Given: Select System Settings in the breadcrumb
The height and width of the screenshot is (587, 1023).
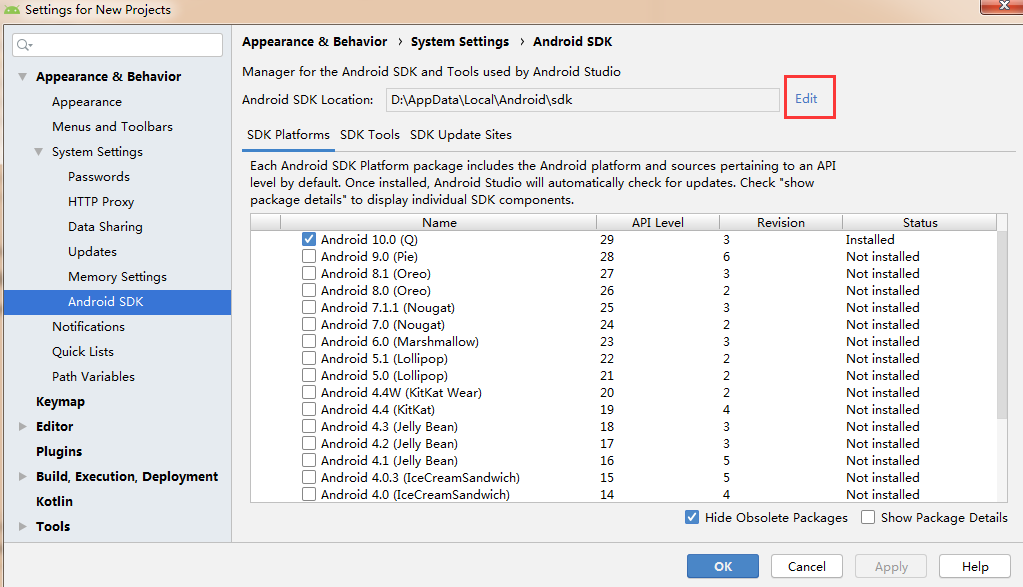Looking at the screenshot, I should [x=460, y=41].
